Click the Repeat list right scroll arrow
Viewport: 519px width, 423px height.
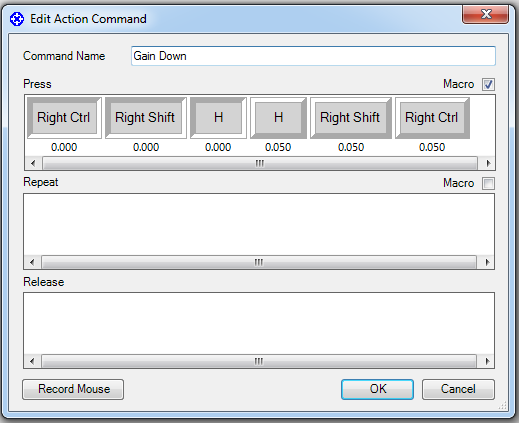(487, 262)
